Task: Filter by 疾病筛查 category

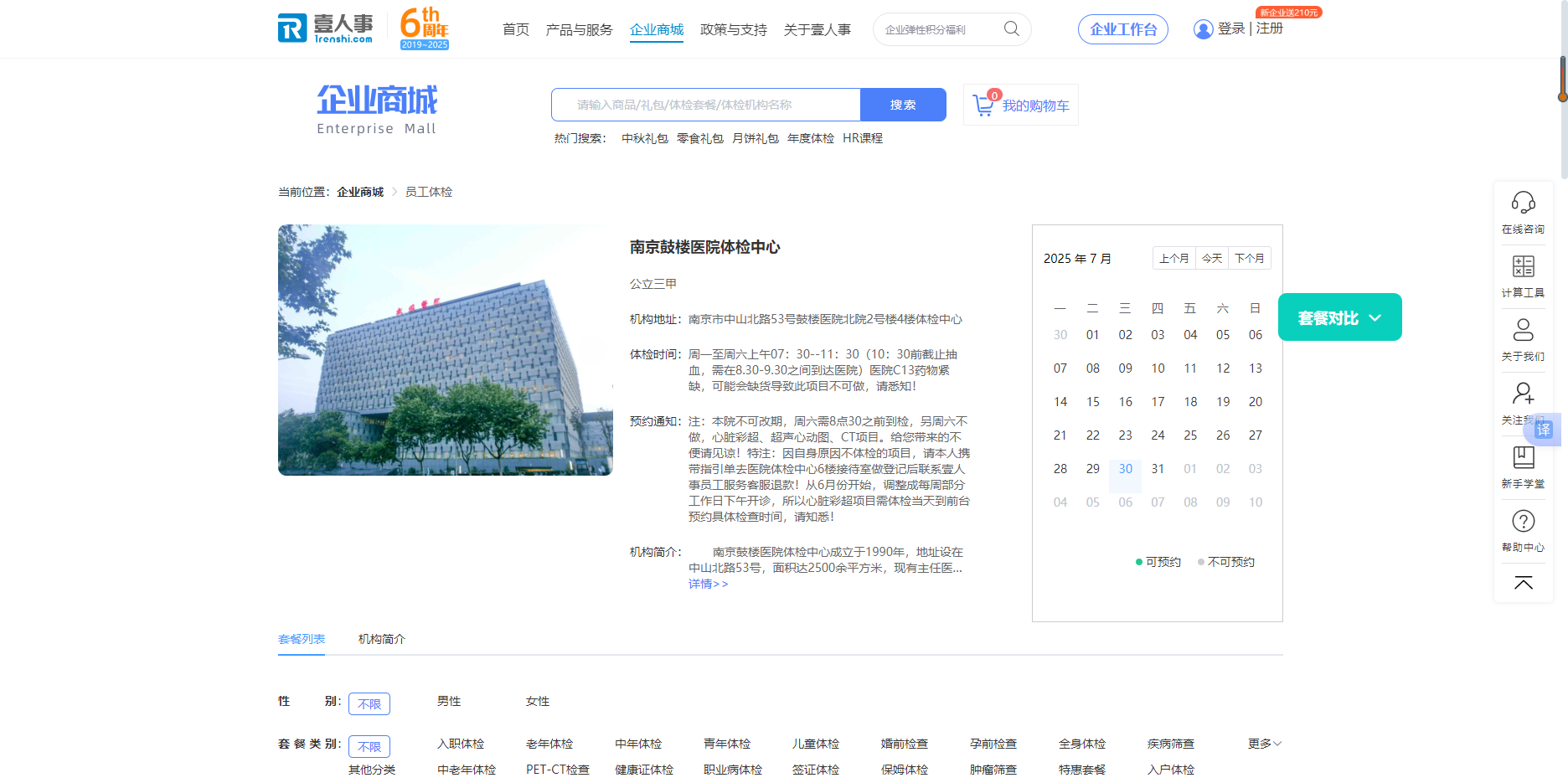Action: coord(1171,744)
